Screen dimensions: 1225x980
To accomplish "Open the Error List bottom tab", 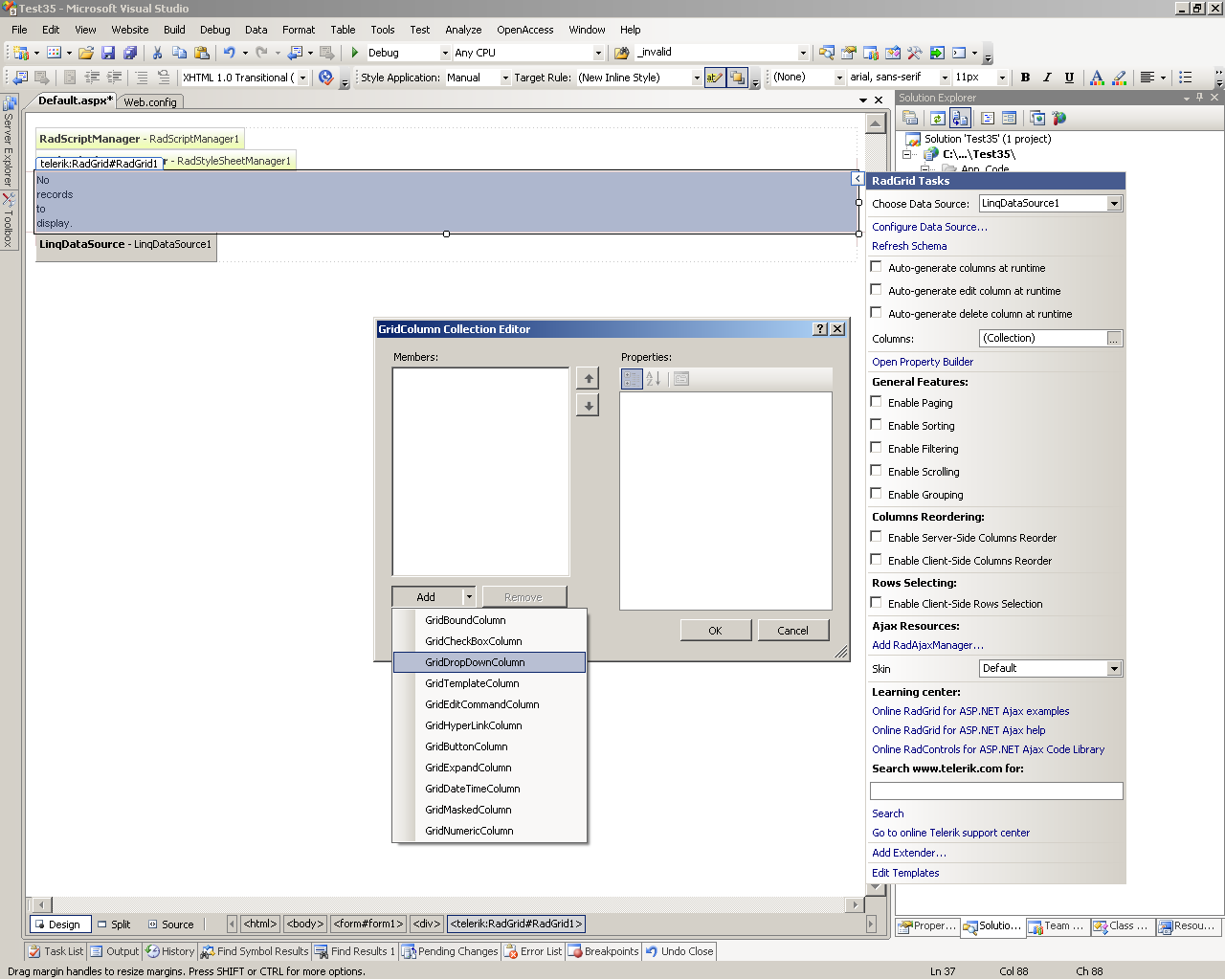I will (533, 951).
